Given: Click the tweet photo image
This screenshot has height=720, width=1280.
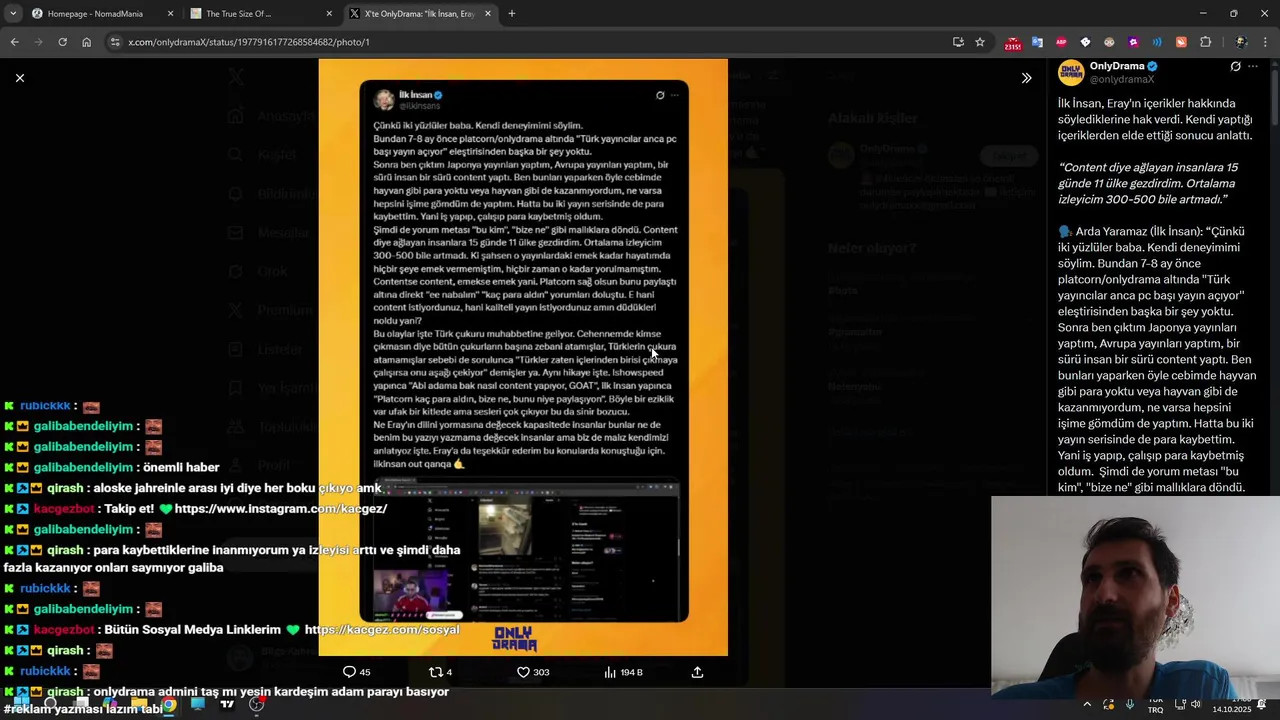Looking at the screenshot, I should tap(523, 357).
